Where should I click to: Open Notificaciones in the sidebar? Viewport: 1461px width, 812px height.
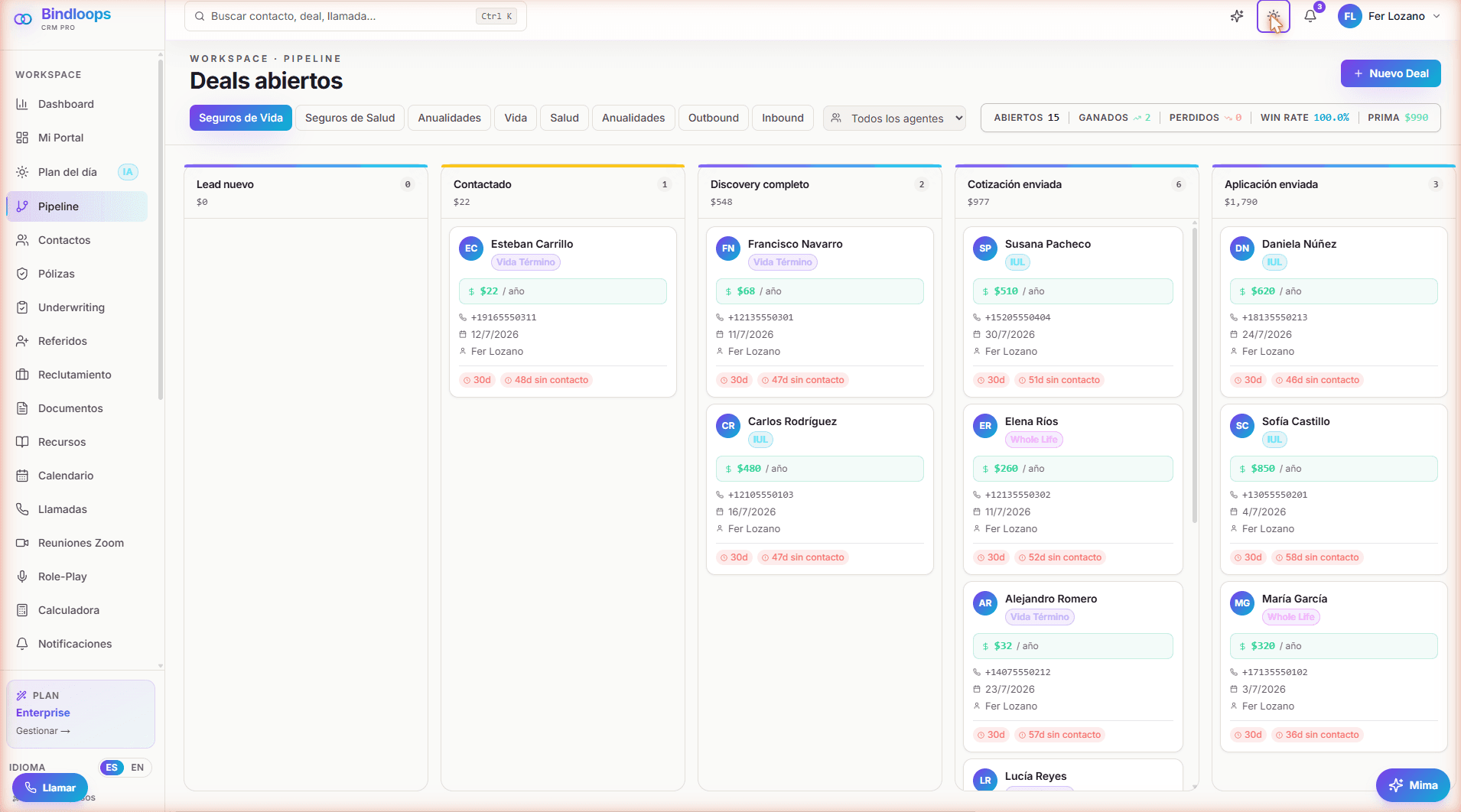[76, 644]
